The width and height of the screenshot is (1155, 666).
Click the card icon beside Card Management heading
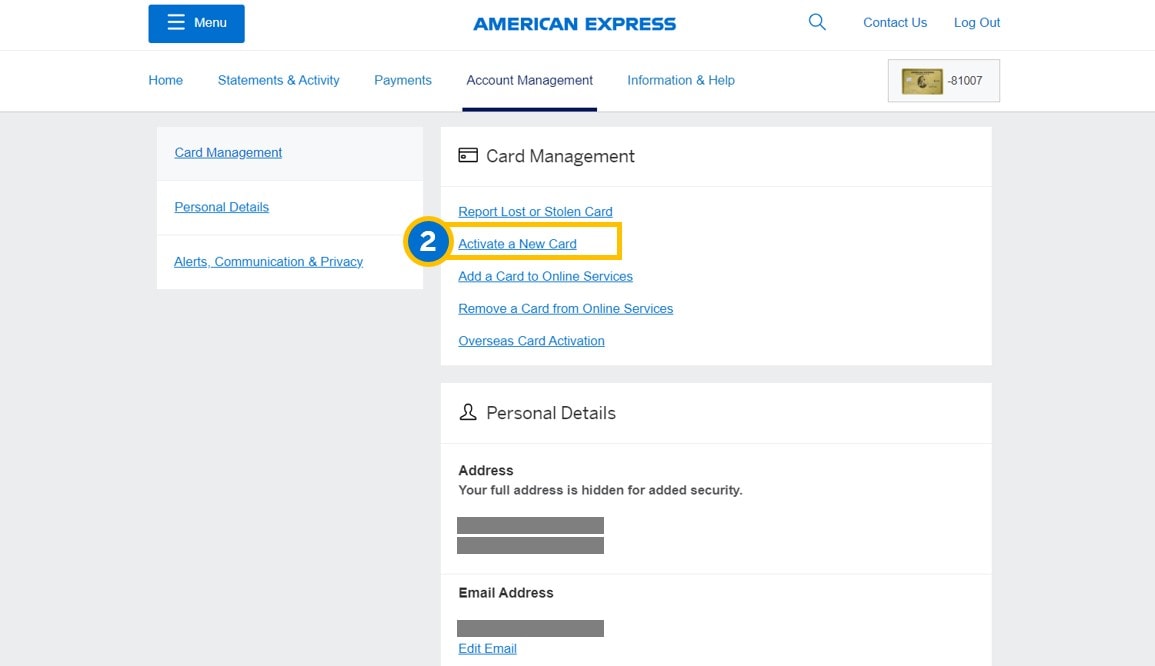(x=467, y=155)
